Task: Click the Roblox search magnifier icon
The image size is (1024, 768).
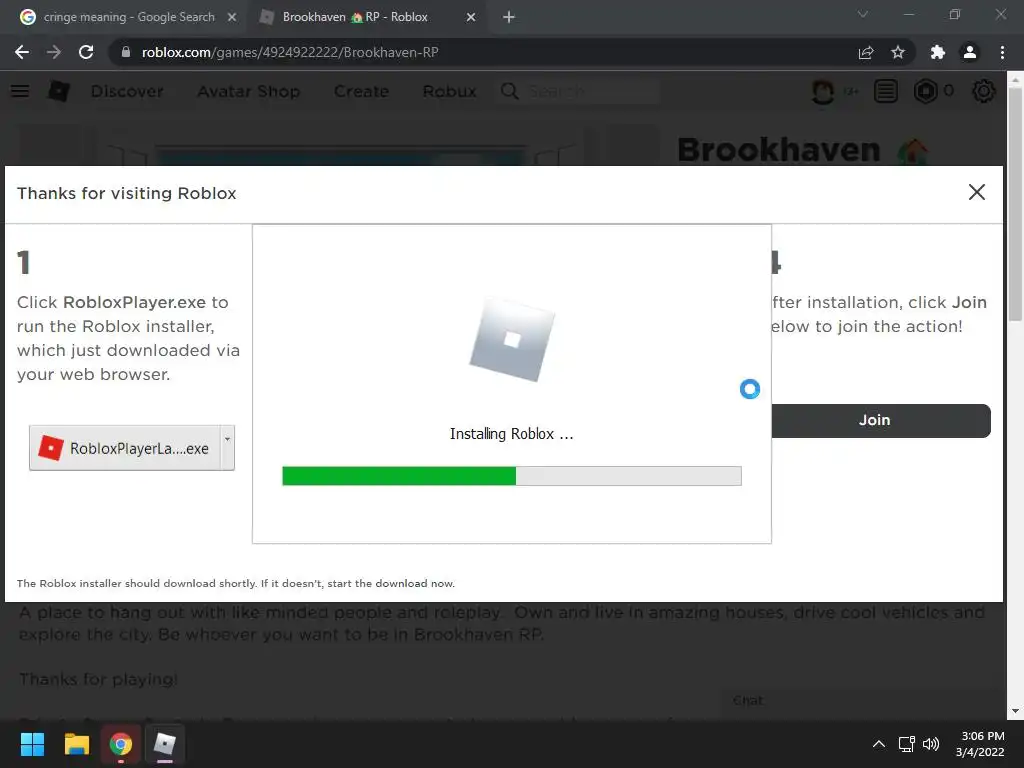Action: pos(509,91)
